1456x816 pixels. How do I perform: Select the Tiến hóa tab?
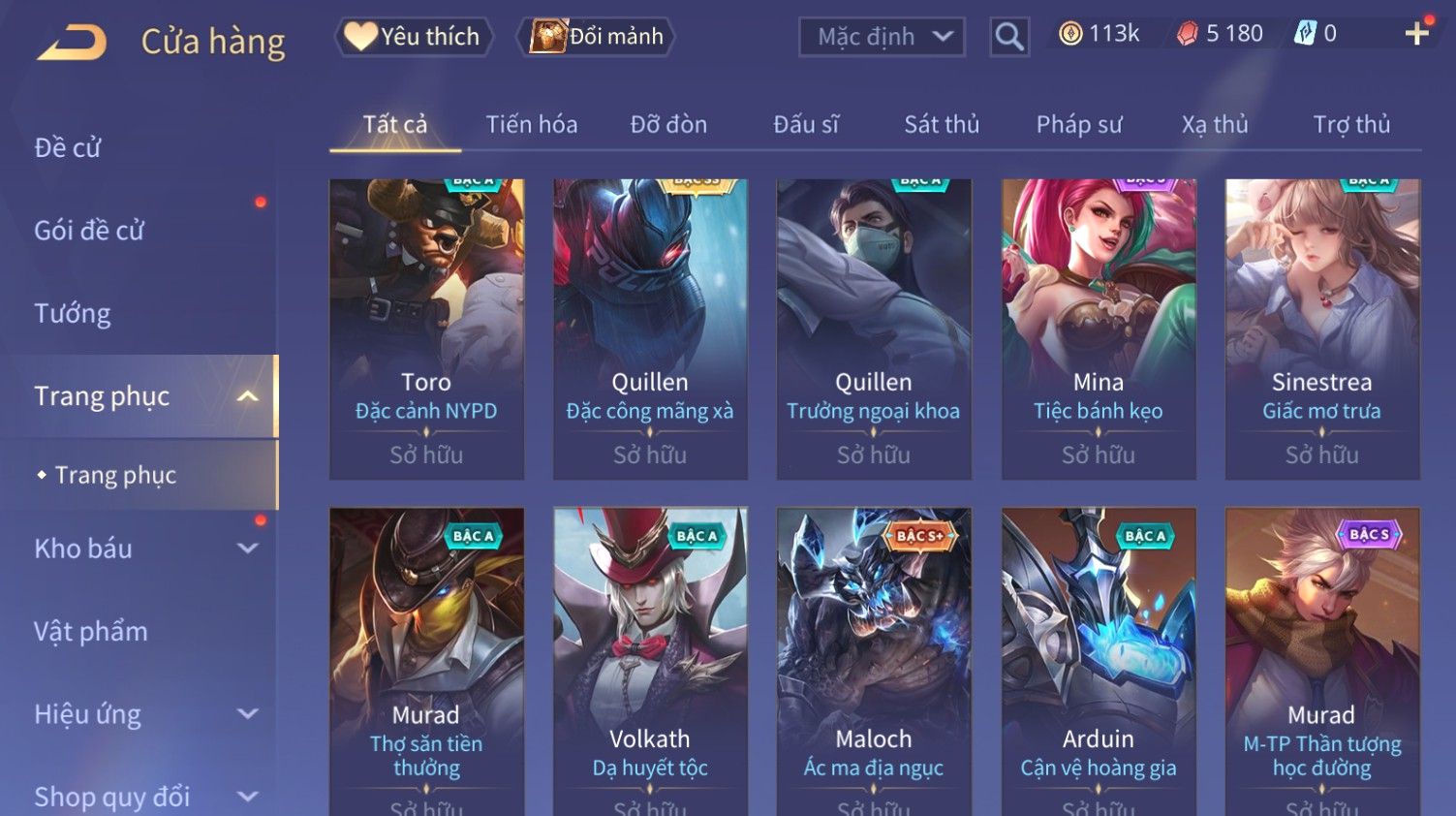coord(532,124)
